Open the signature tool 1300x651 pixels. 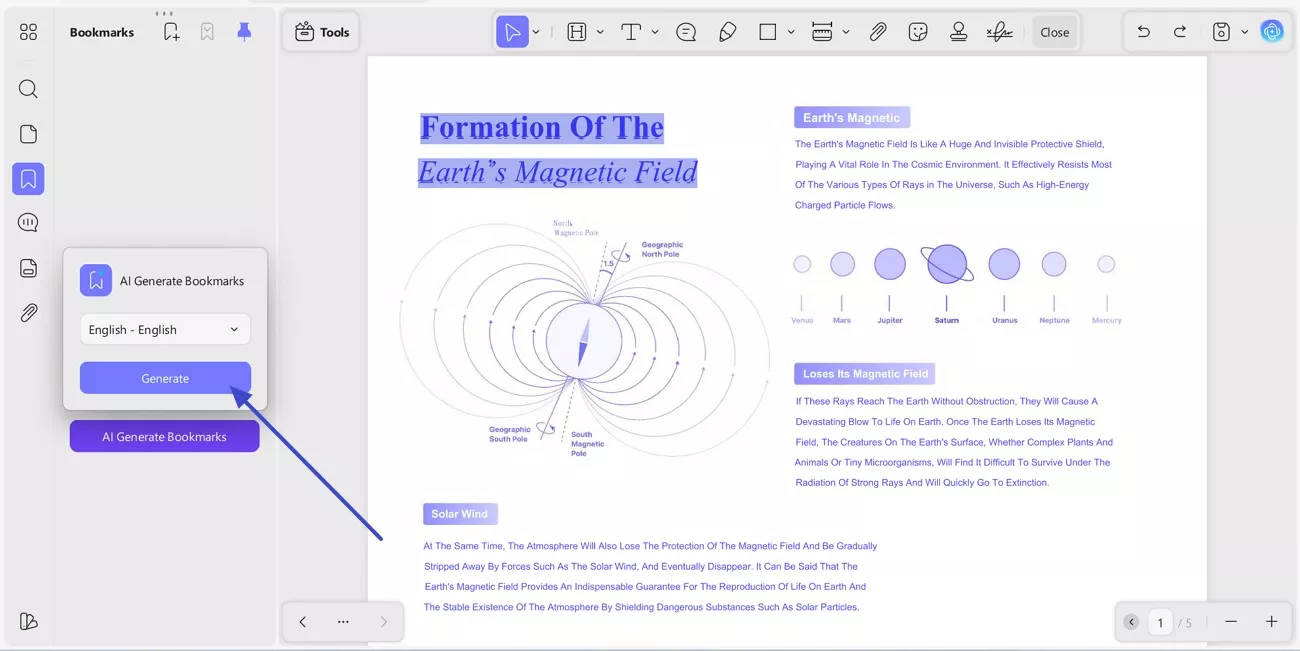(x=998, y=31)
